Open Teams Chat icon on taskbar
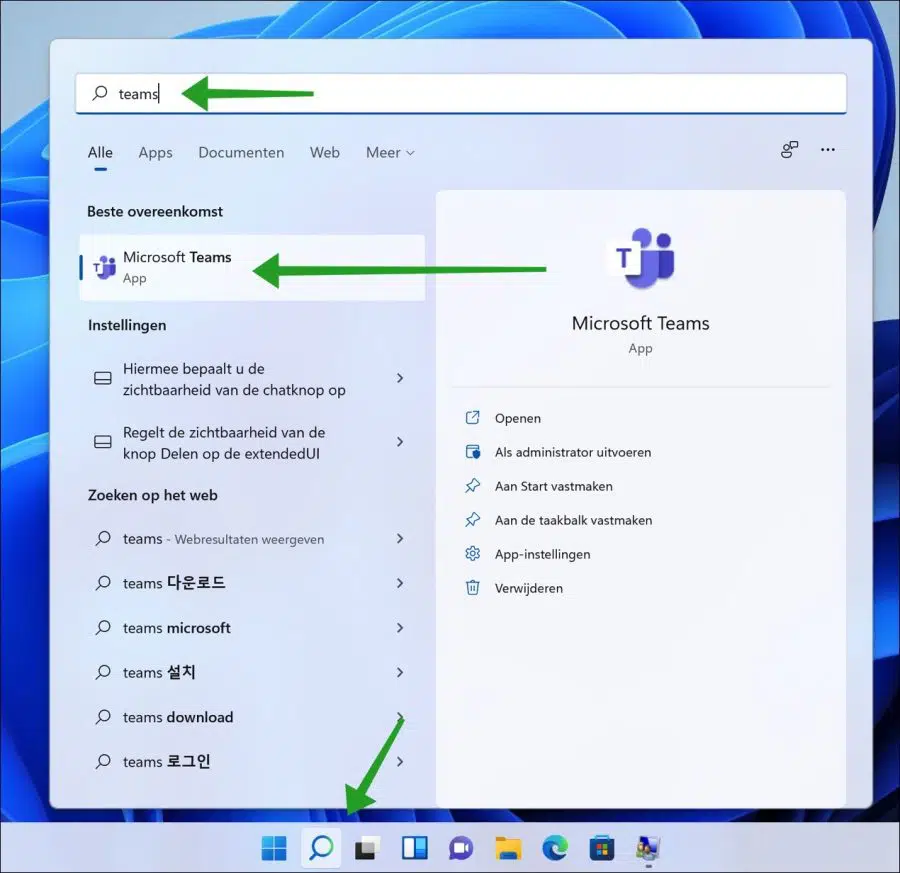Viewport: 900px width, 873px height. 461,848
